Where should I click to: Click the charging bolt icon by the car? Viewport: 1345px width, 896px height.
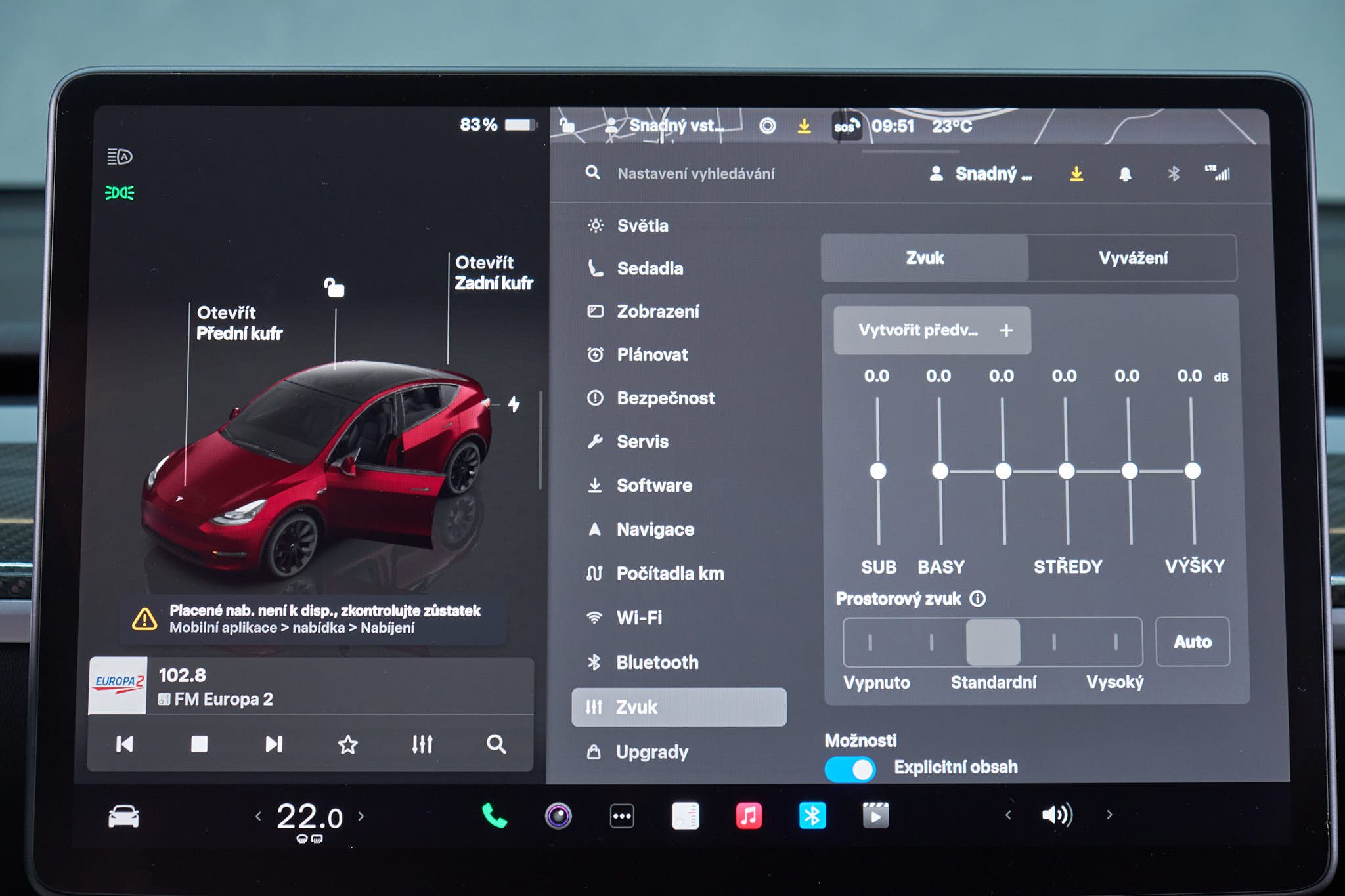514,404
